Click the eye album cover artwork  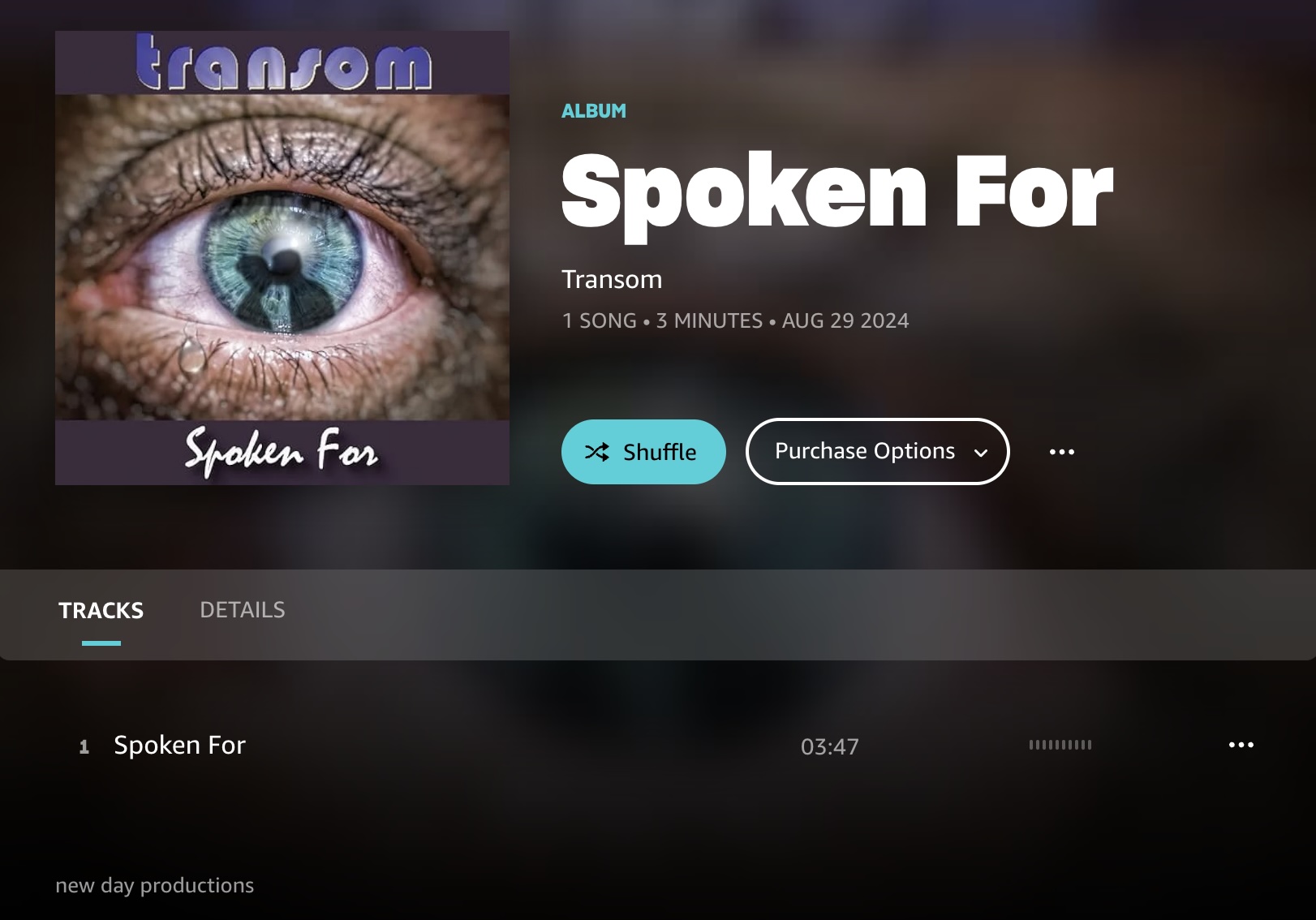tap(282, 258)
